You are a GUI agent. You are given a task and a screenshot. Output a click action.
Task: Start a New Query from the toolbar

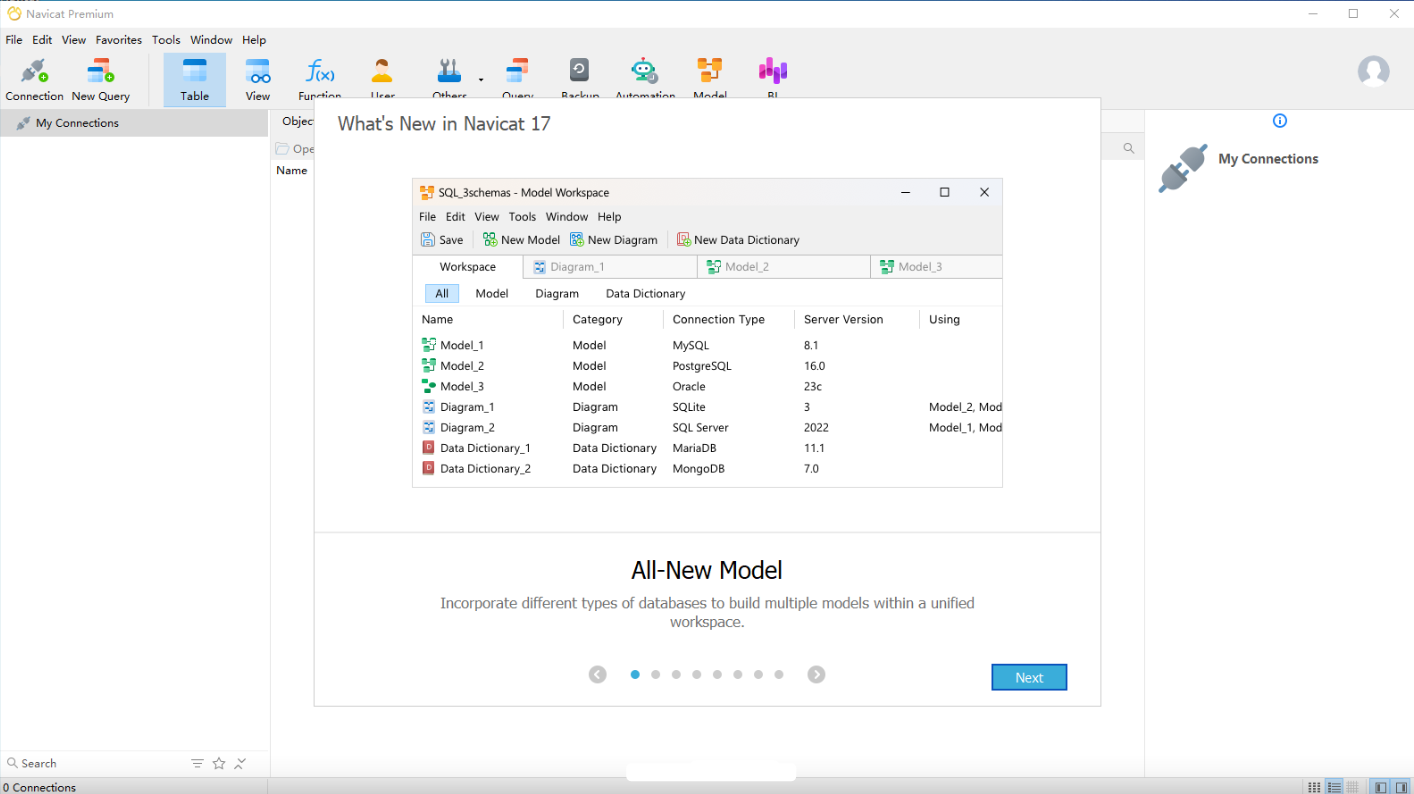tap(100, 80)
